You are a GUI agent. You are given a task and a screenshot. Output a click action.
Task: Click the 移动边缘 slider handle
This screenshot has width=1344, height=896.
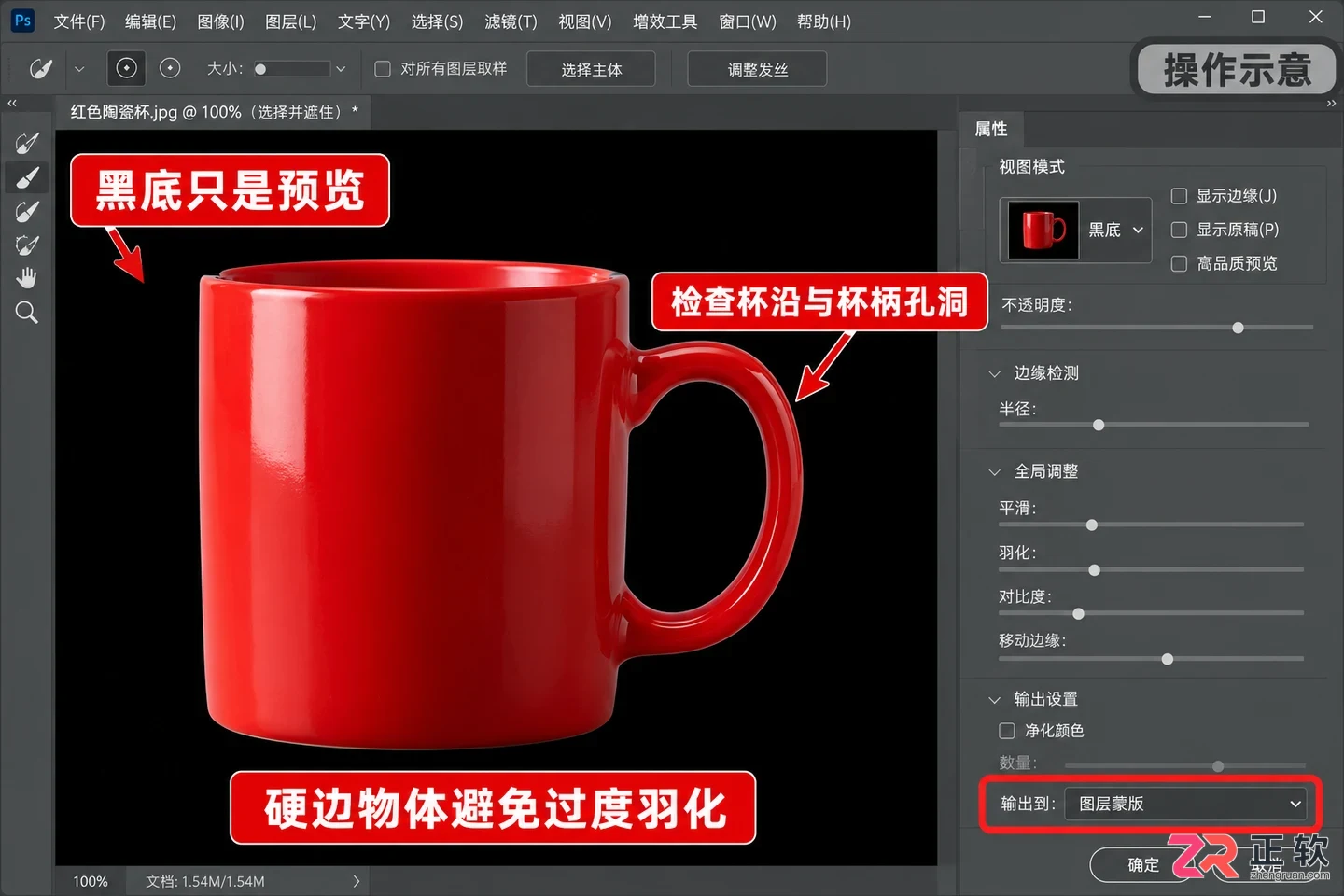click(x=1168, y=659)
